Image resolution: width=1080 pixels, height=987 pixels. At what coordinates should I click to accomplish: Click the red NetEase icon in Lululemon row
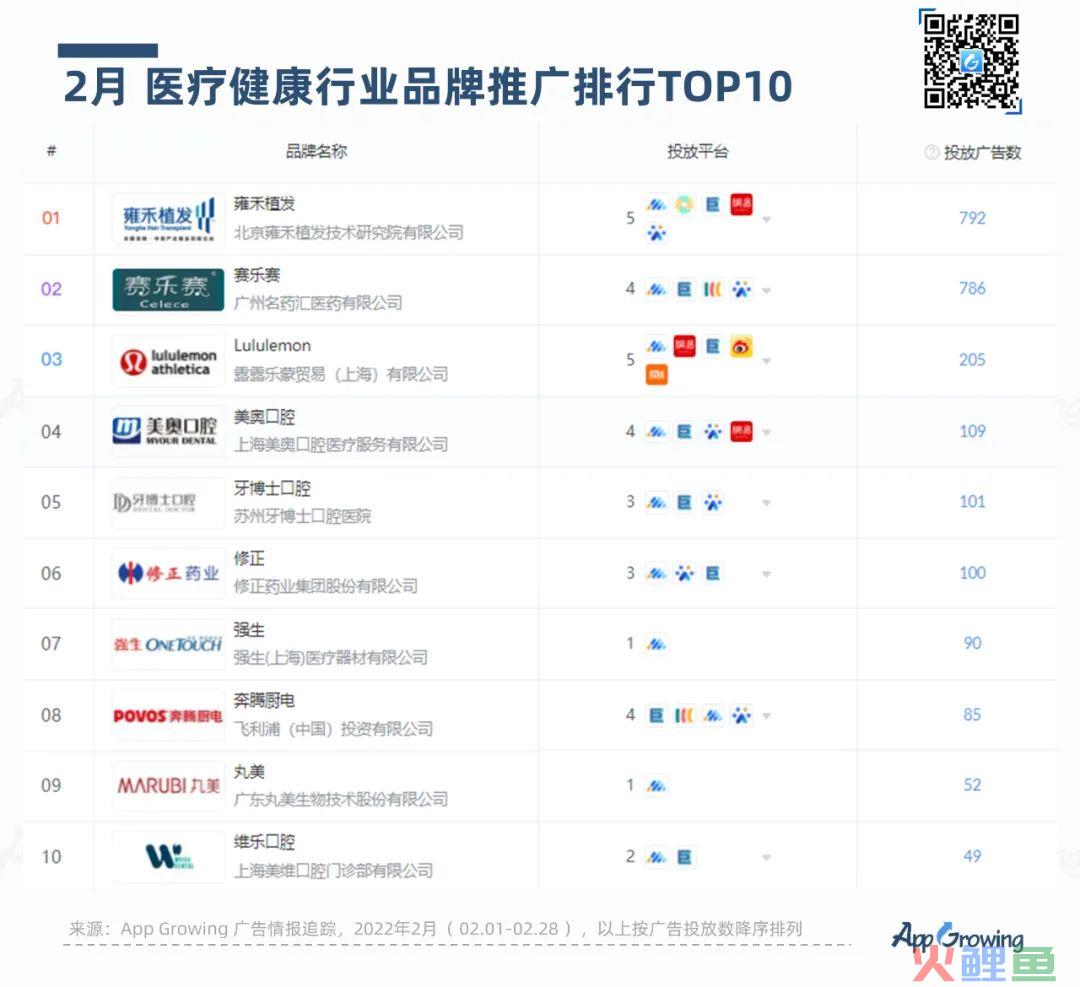pyautogui.click(x=684, y=346)
